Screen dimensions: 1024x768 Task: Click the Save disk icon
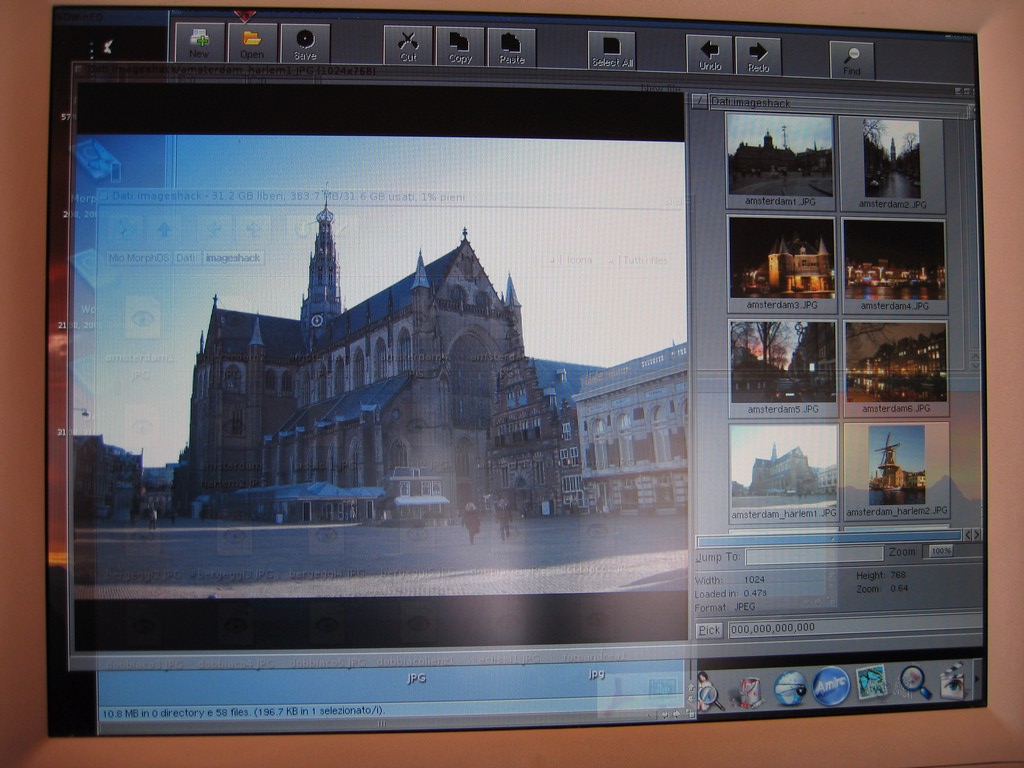tap(305, 43)
